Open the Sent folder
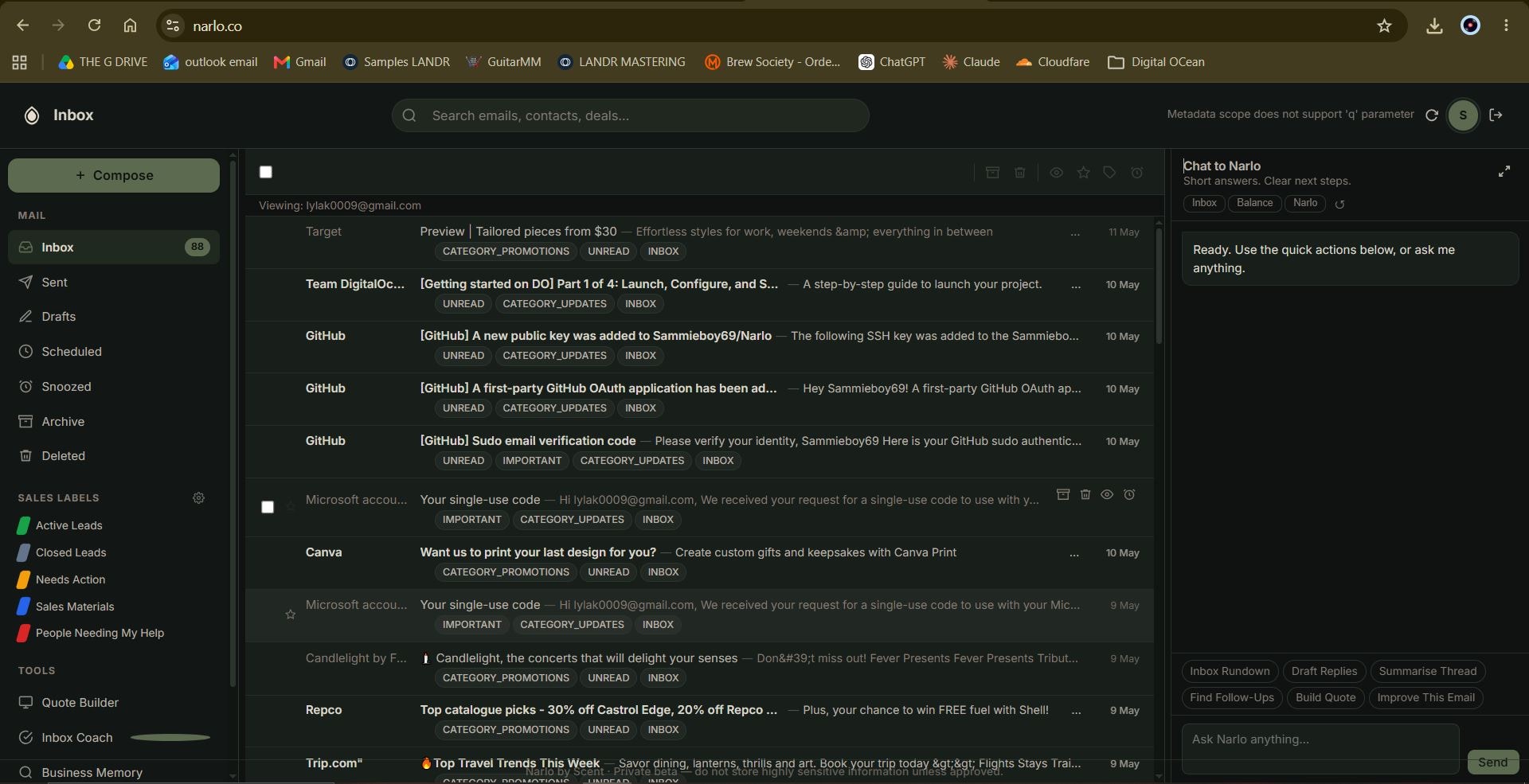Image resolution: width=1529 pixels, height=784 pixels. pyautogui.click(x=114, y=283)
